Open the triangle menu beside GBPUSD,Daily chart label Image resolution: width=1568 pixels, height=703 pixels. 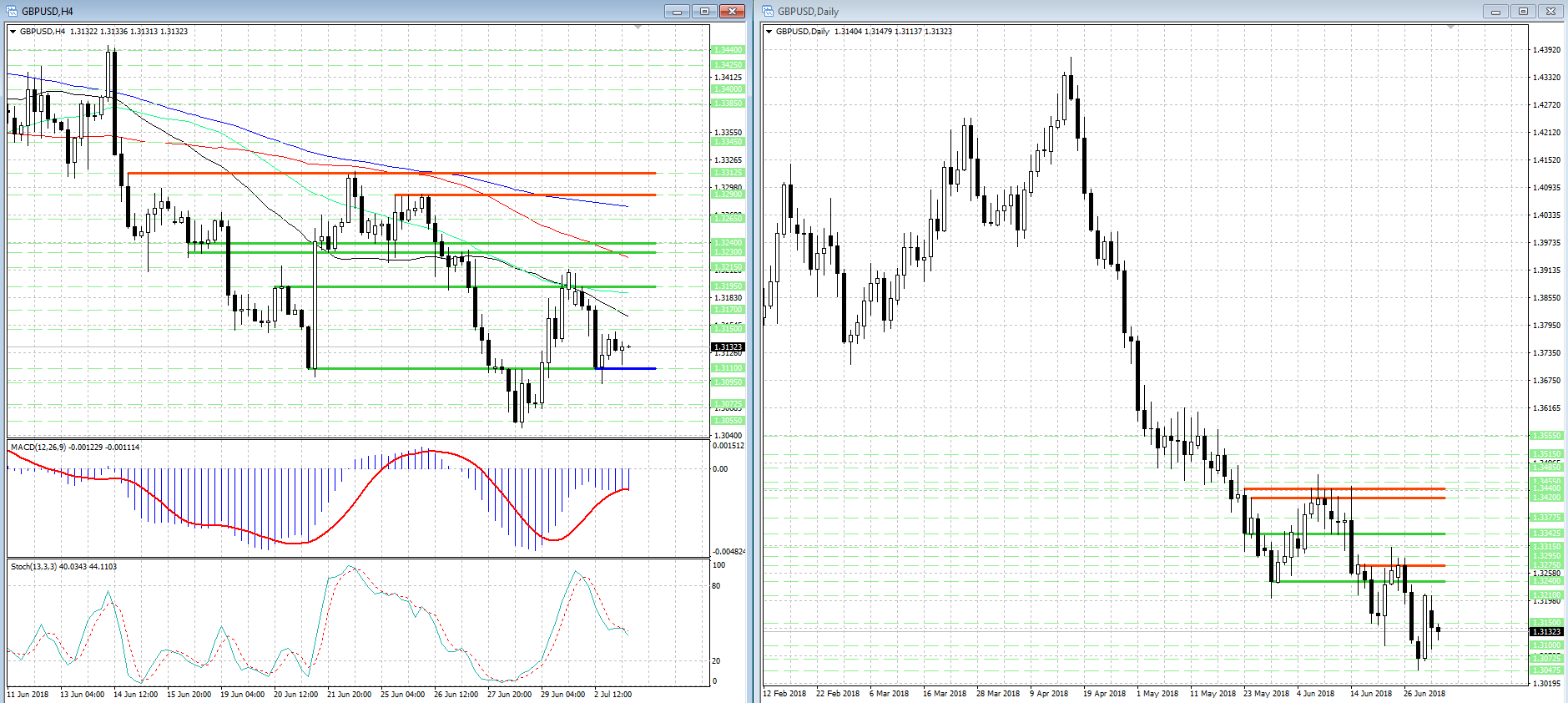(769, 32)
